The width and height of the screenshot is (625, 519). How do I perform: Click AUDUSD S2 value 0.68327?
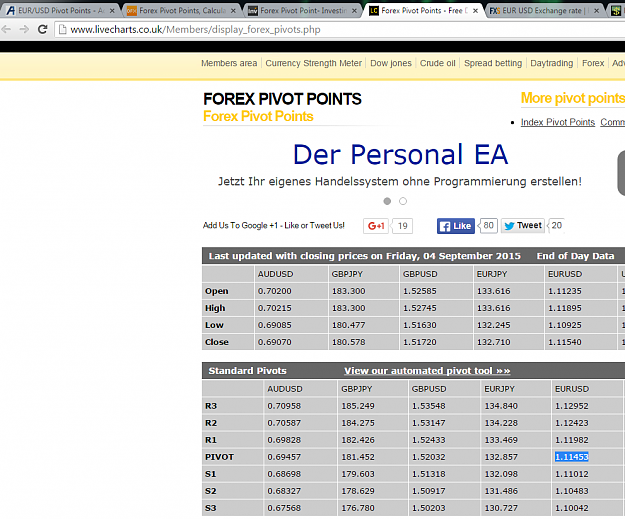coord(284,491)
